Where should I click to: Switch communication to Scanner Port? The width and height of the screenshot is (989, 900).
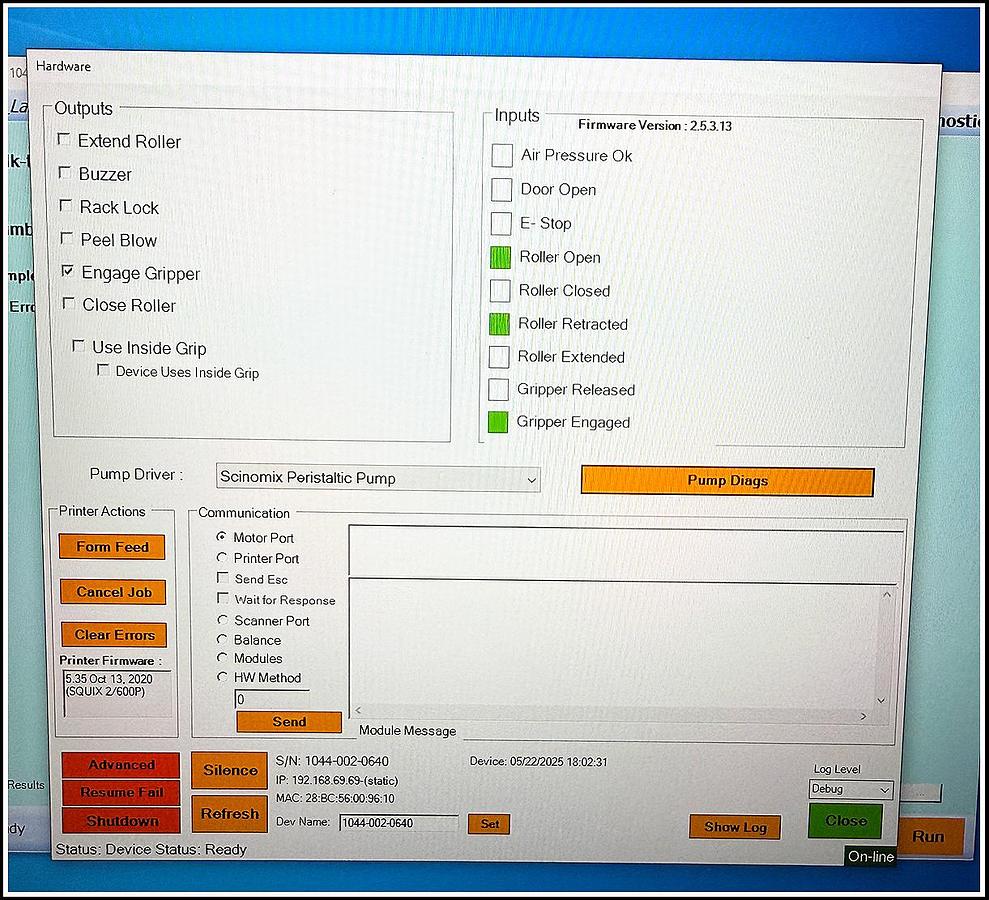[x=222, y=620]
